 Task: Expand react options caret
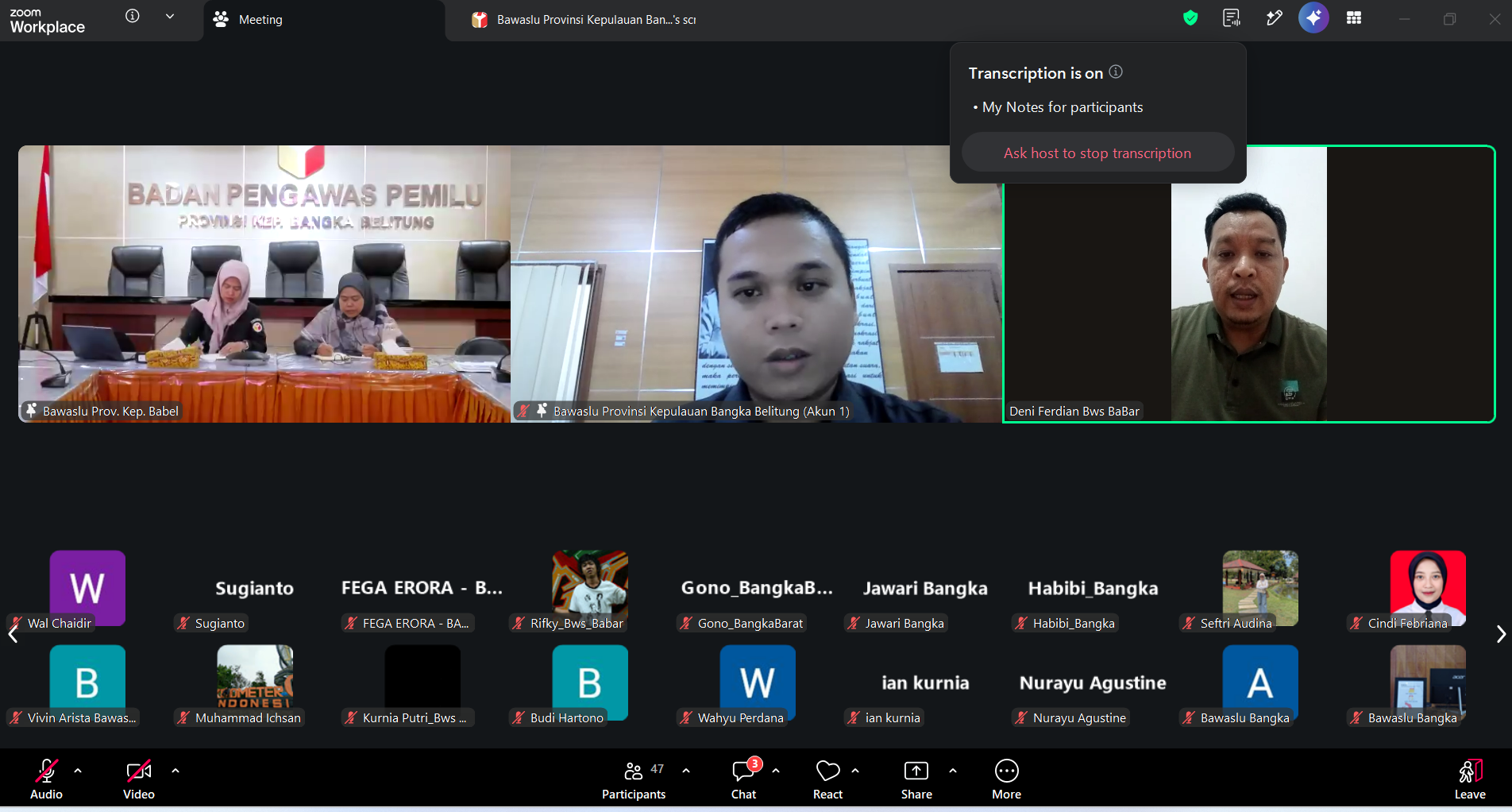(855, 771)
